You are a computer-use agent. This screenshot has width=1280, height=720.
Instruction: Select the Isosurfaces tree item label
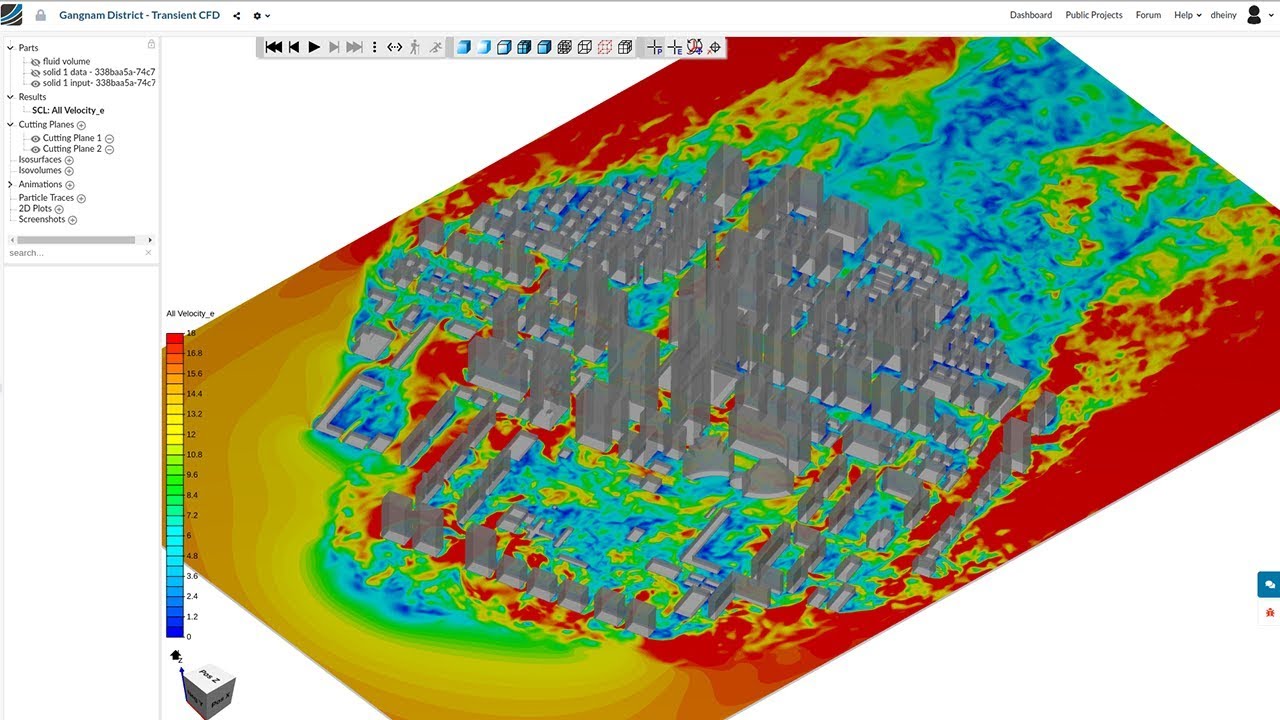(x=40, y=160)
